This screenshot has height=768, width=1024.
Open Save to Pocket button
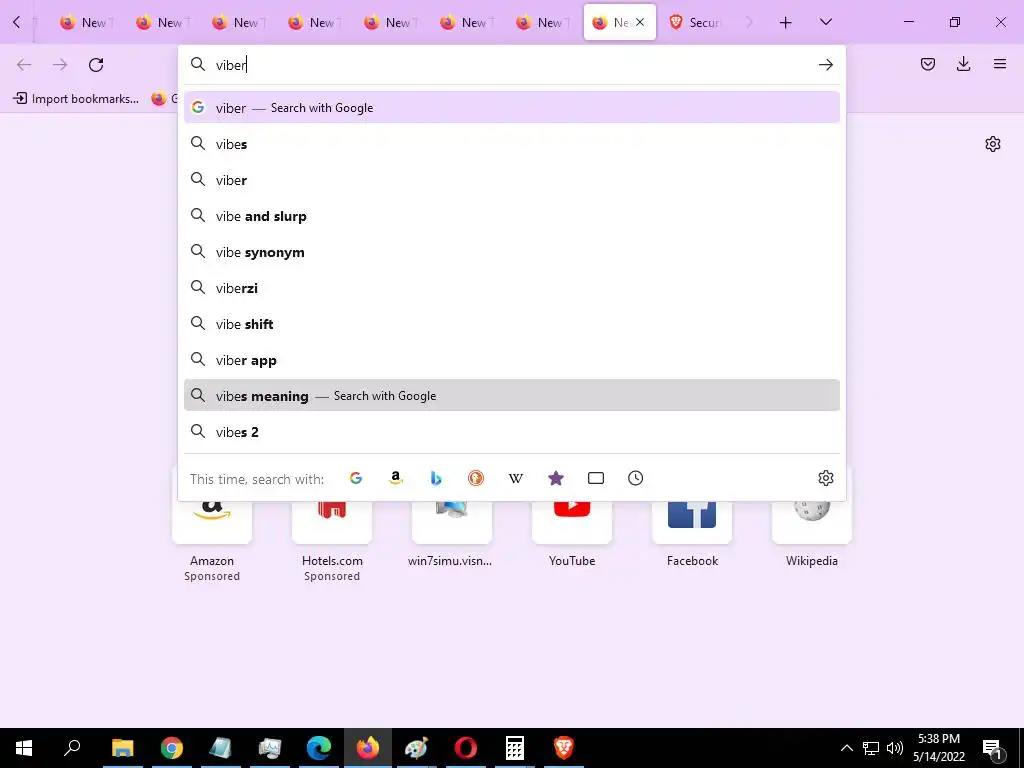point(928,64)
